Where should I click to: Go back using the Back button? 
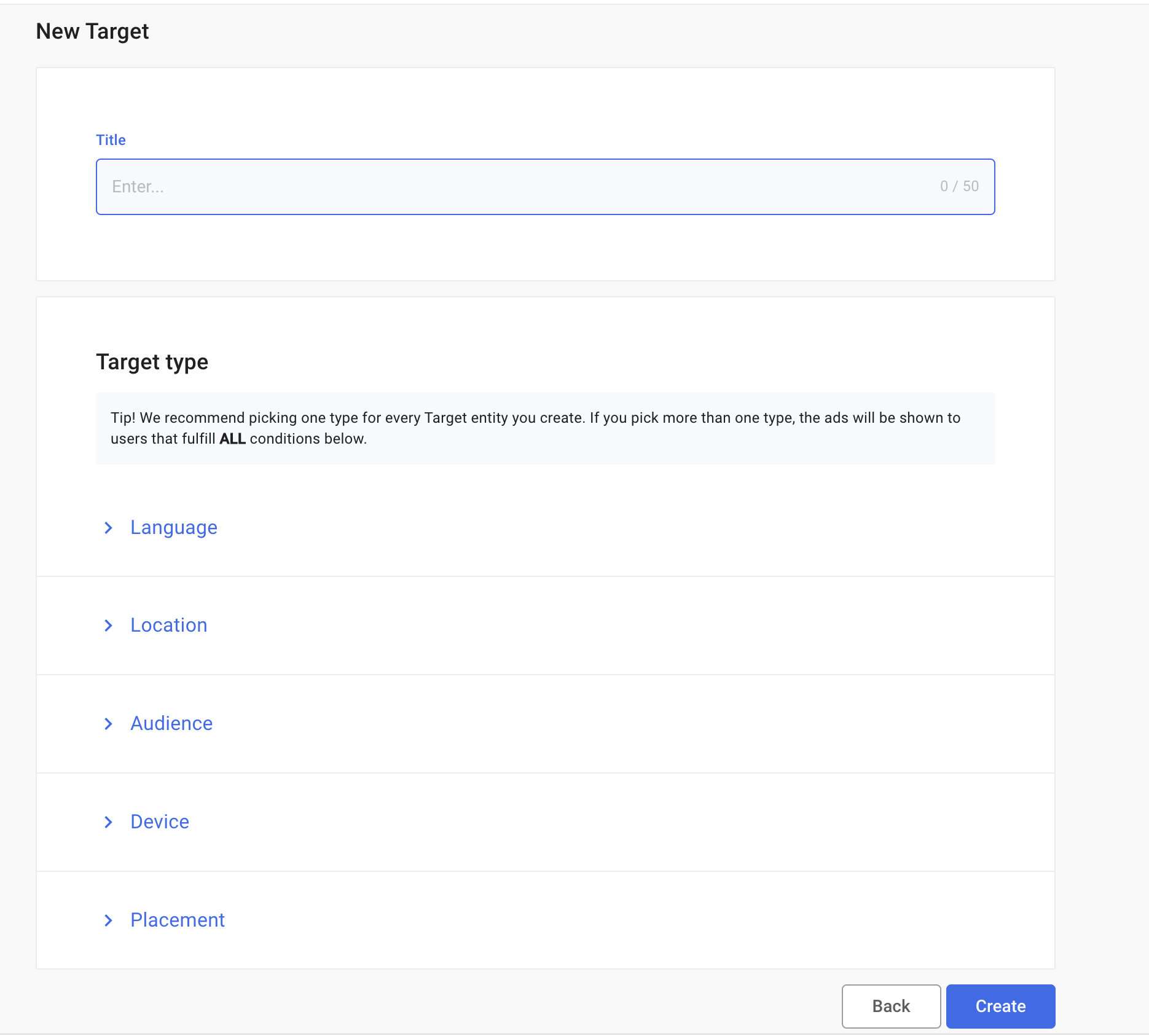click(x=891, y=1007)
